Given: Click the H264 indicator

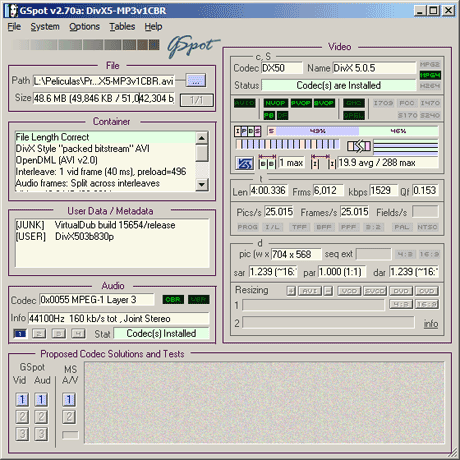Looking at the screenshot, I should coord(430,86).
